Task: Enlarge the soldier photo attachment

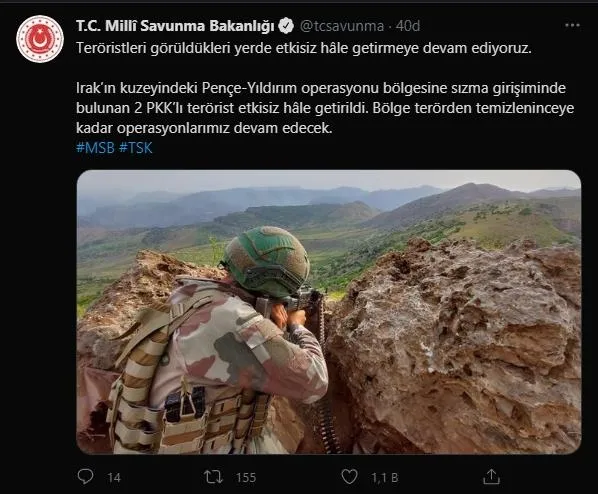Action: tap(329, 312)
